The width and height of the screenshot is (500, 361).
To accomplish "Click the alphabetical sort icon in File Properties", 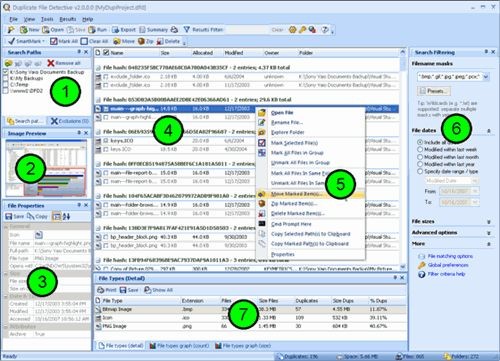I will click(x=66, y=217).
